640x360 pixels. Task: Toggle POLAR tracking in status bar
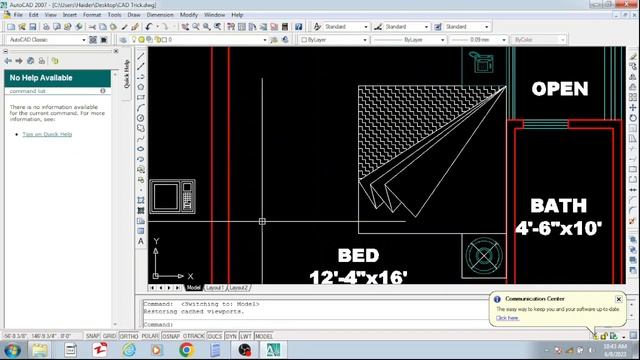coord(150,336)
